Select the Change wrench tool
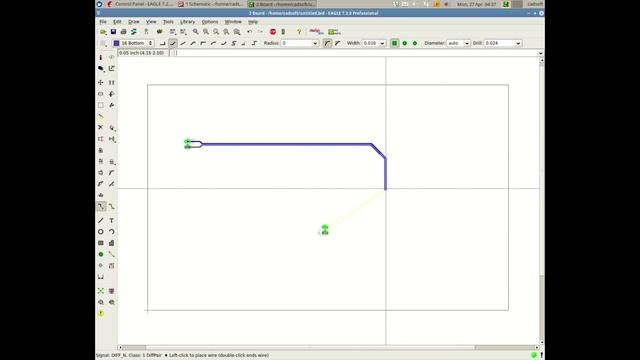This screenshot has width=640, height=360. pos(111,105)
